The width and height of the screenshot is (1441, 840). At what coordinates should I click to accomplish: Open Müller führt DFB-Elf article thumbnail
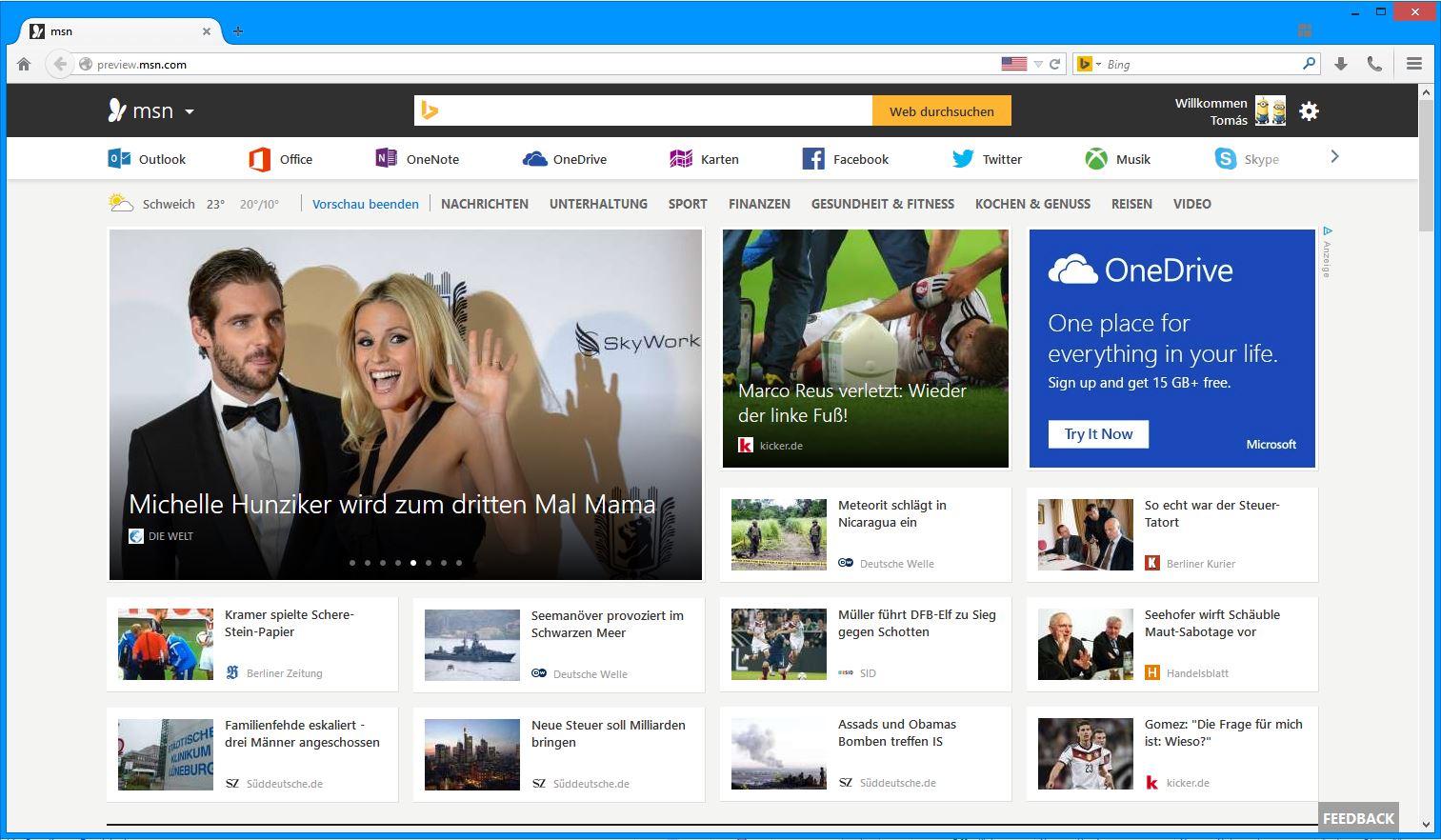pos(779,645)
